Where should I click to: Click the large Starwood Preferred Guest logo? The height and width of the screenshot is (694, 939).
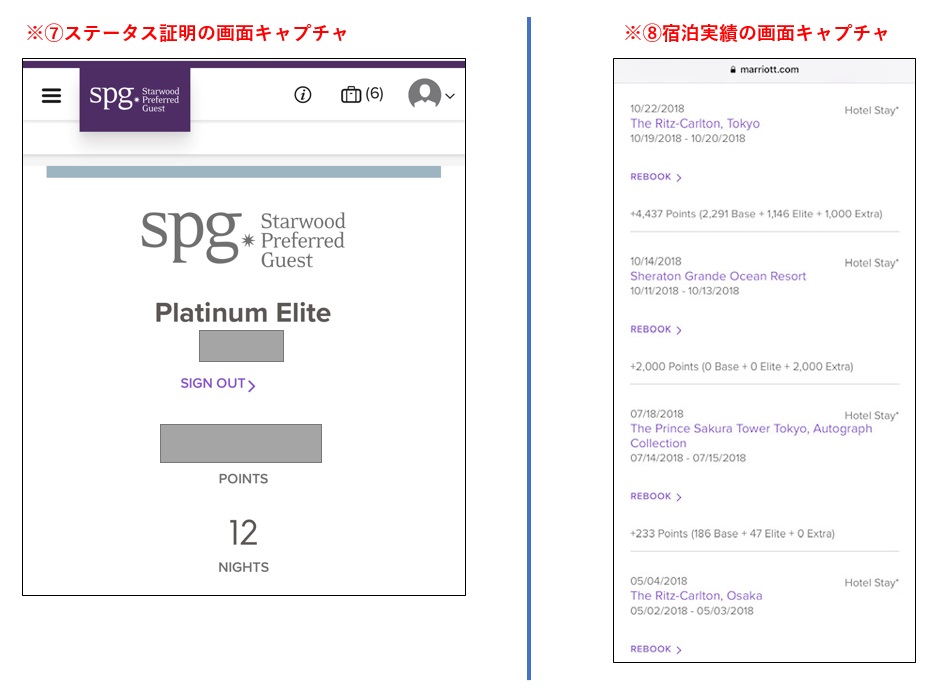(243, 238)
